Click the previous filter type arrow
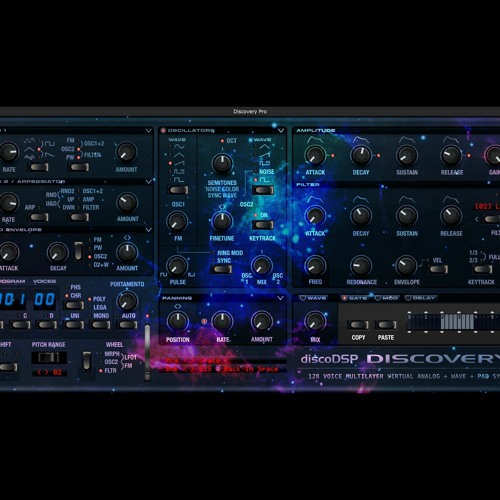Screen dimensions: 500x500 (477, 219)
